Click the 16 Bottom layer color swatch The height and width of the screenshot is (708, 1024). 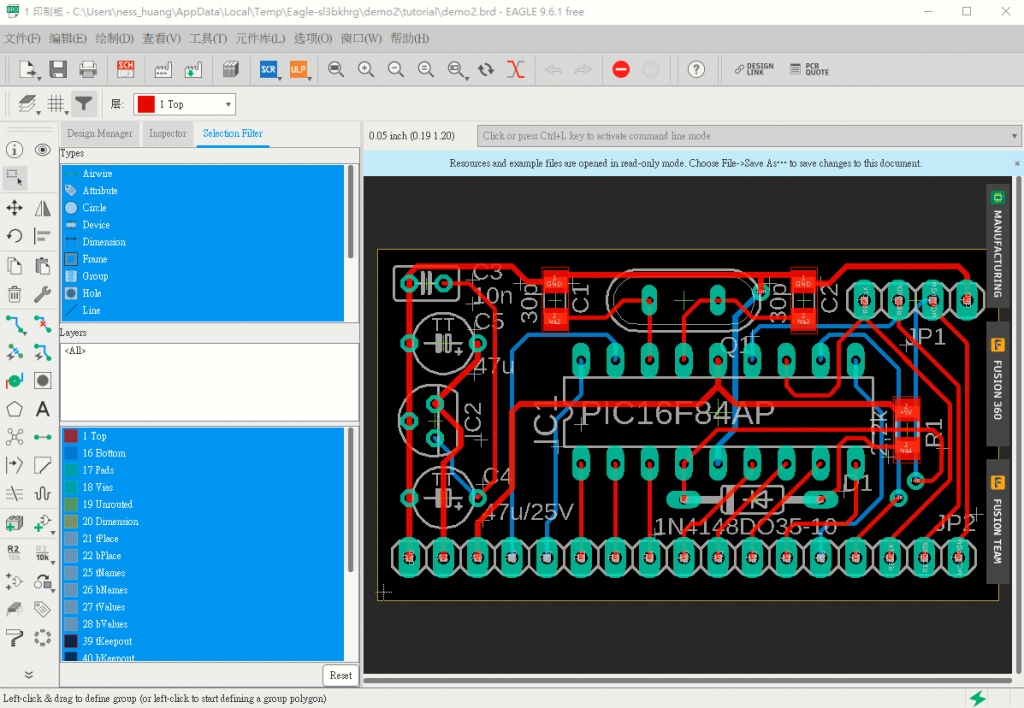pyautogui.click(x=70, y=453)
